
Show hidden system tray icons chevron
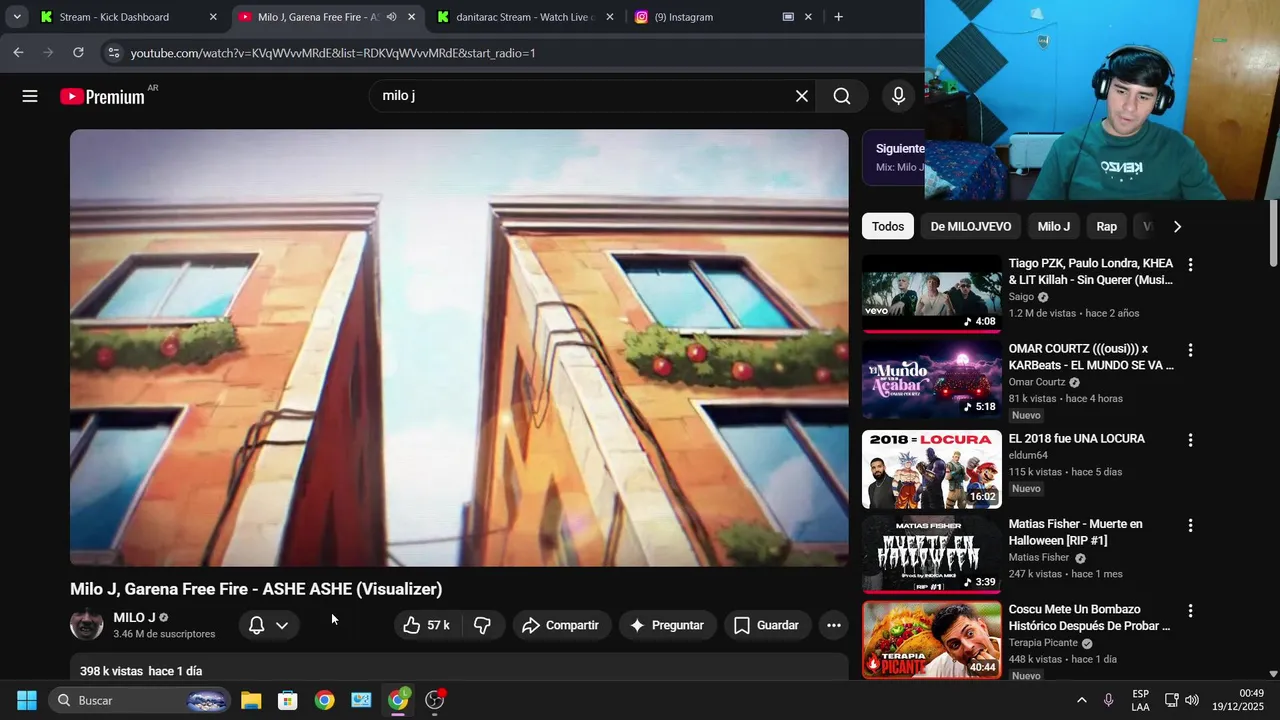1081,700
